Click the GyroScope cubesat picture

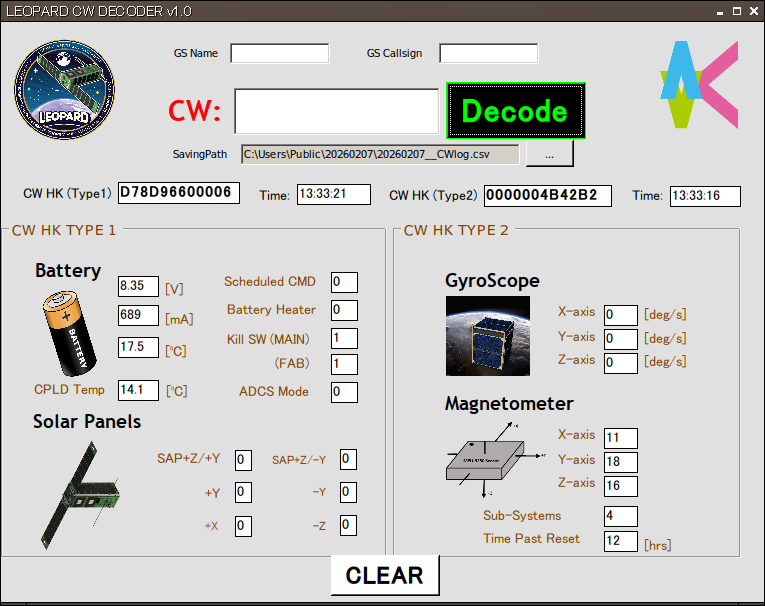tap(488, 335)
